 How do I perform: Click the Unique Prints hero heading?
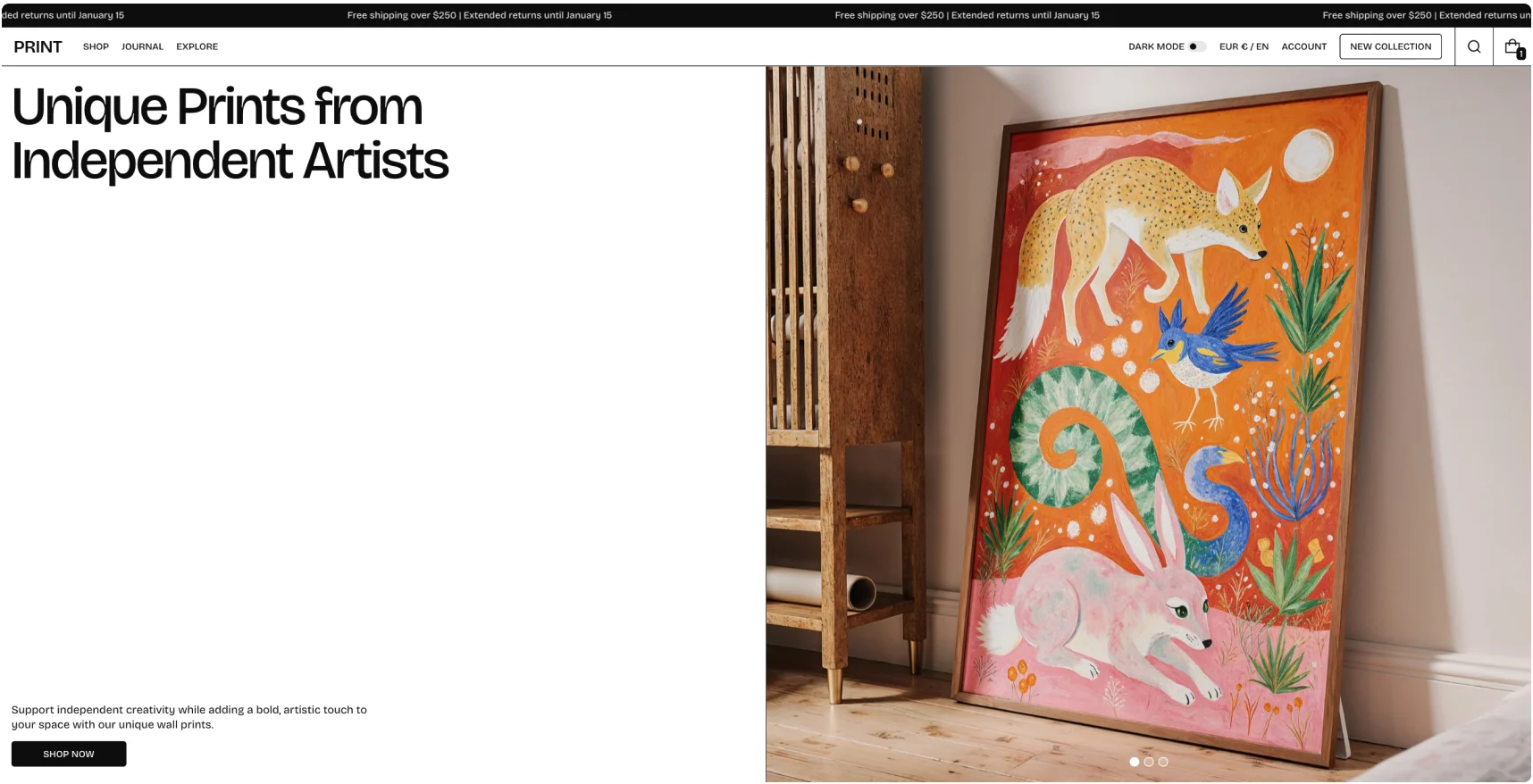(x=230, y=133)
